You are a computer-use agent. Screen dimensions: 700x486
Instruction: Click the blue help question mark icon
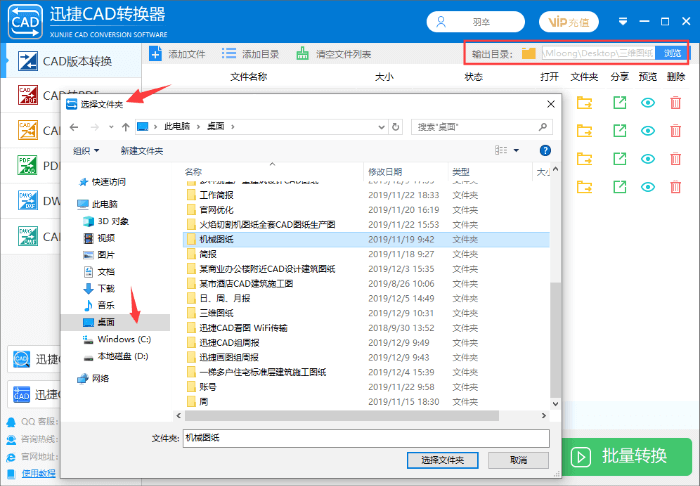545,150
